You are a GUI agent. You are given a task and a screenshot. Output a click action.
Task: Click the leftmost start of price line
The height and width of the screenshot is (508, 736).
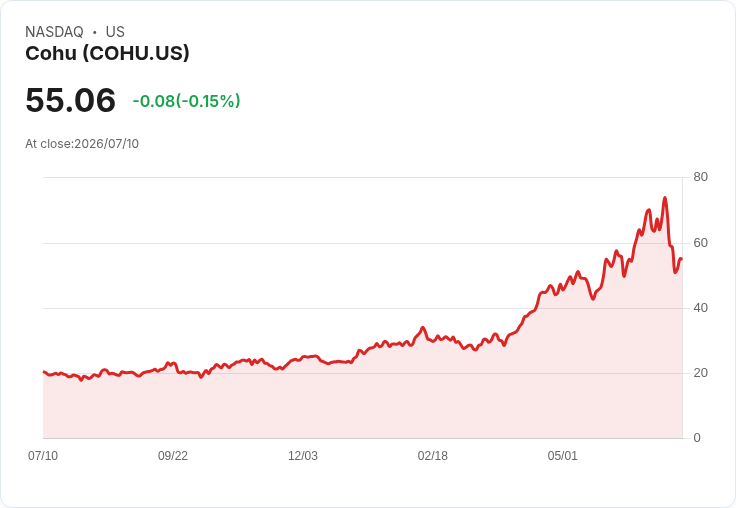pos(44,372)
